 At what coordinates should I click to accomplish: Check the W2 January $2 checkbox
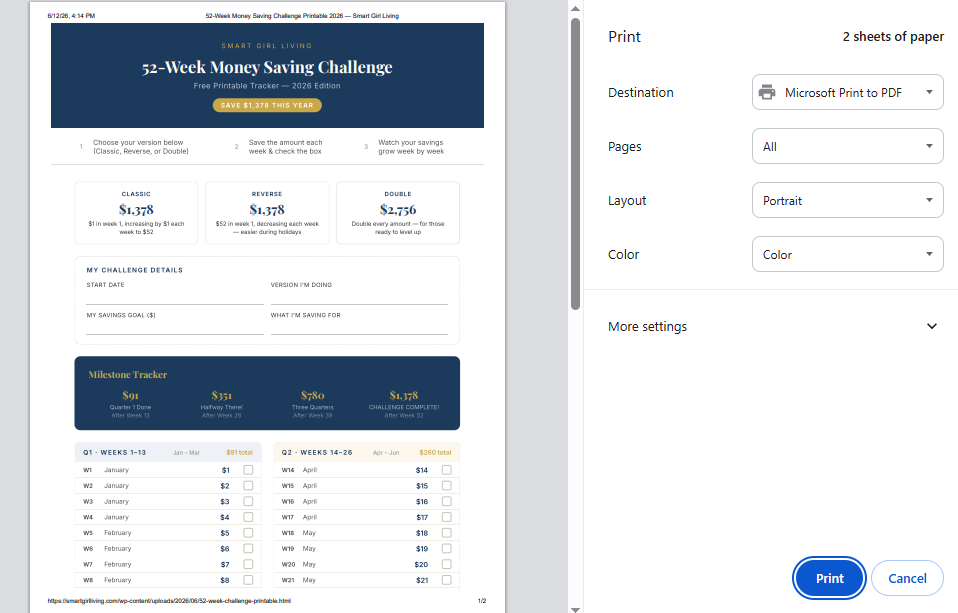[248, 485]
